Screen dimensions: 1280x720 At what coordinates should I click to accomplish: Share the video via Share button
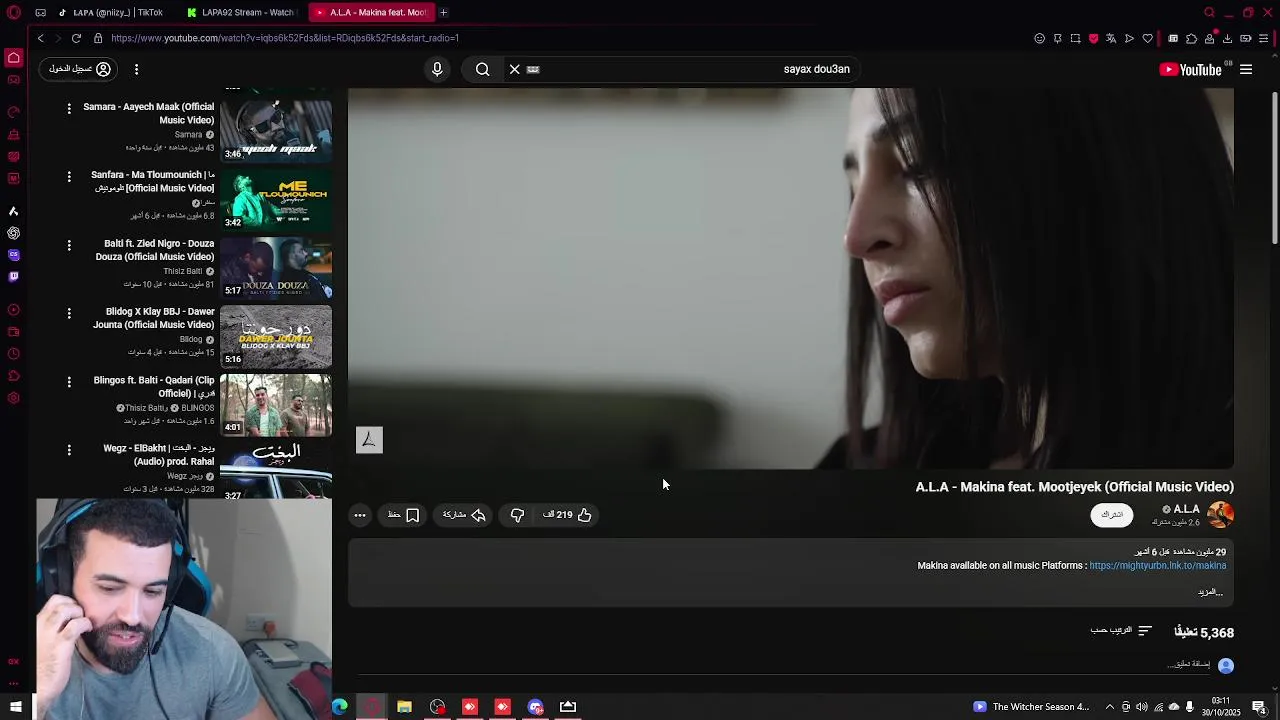(x=464, y=515)
